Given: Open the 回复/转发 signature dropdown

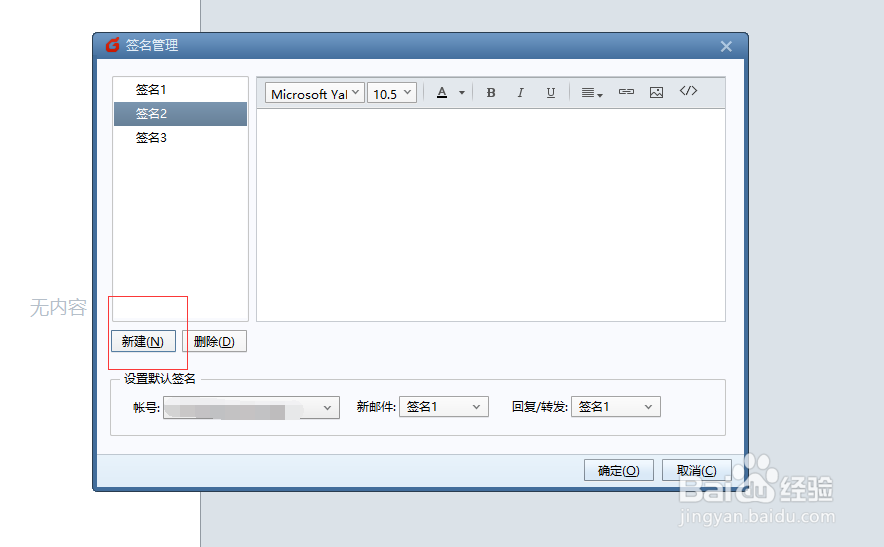Looking at the screenshot, I should coord(616,407).
